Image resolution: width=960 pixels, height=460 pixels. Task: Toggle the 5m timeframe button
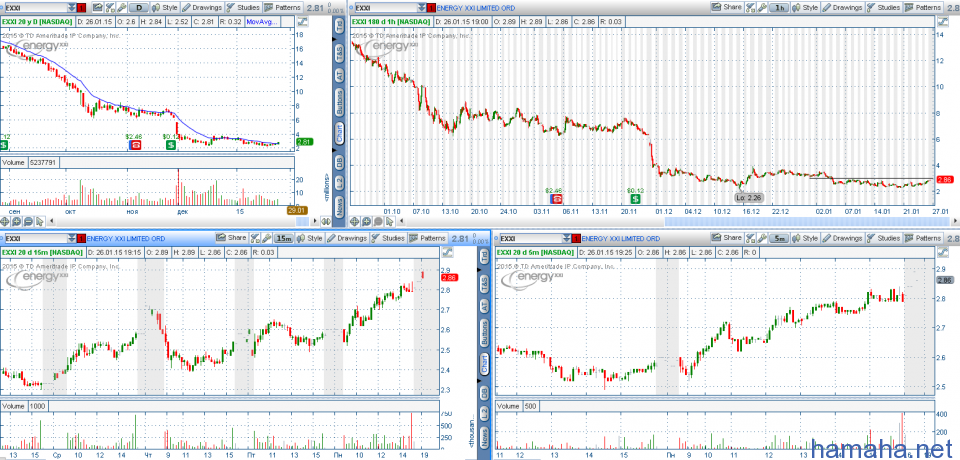tap(779, 238)
